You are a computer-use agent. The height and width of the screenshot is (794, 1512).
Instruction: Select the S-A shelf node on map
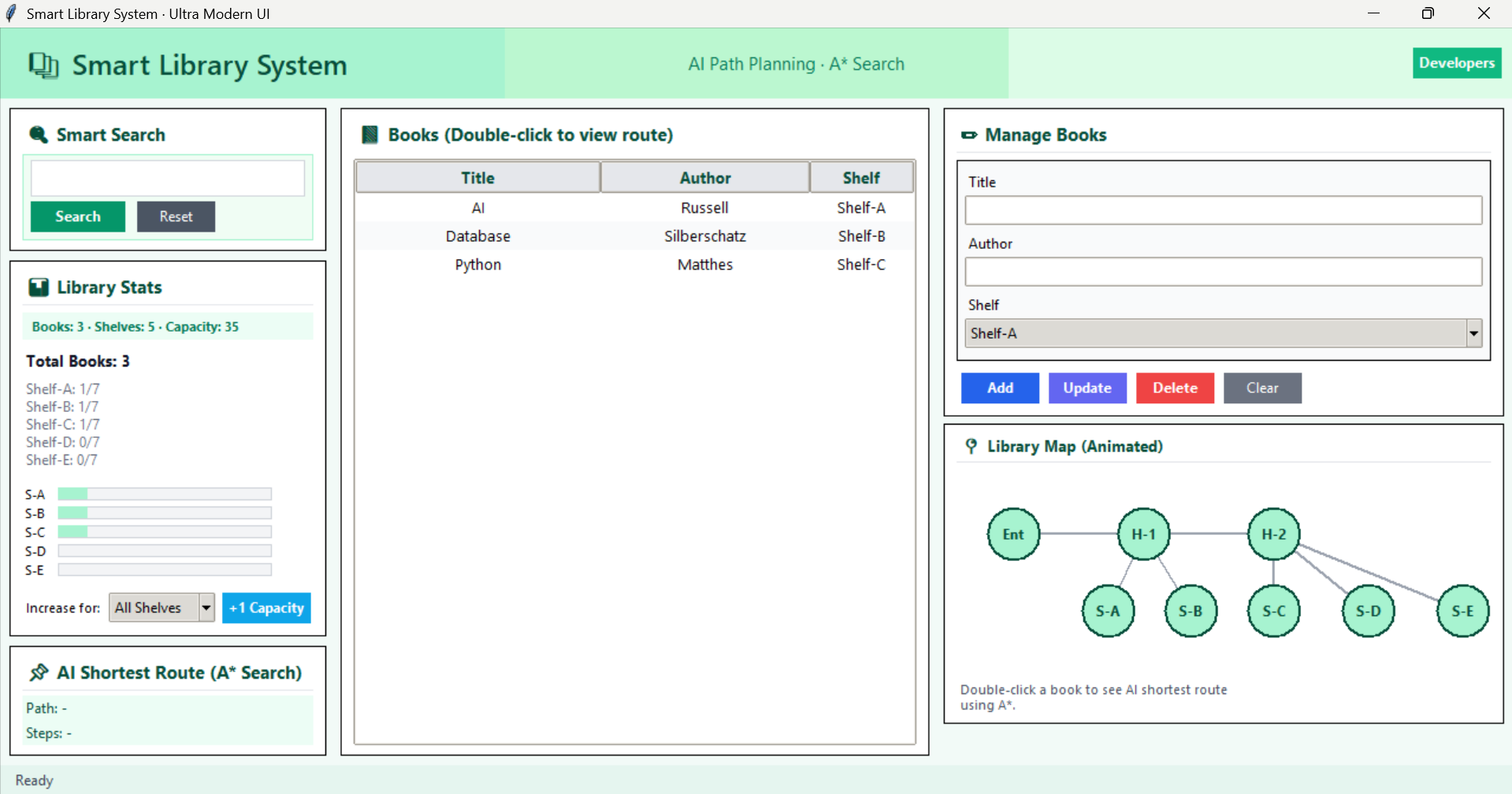(1108, 611)
